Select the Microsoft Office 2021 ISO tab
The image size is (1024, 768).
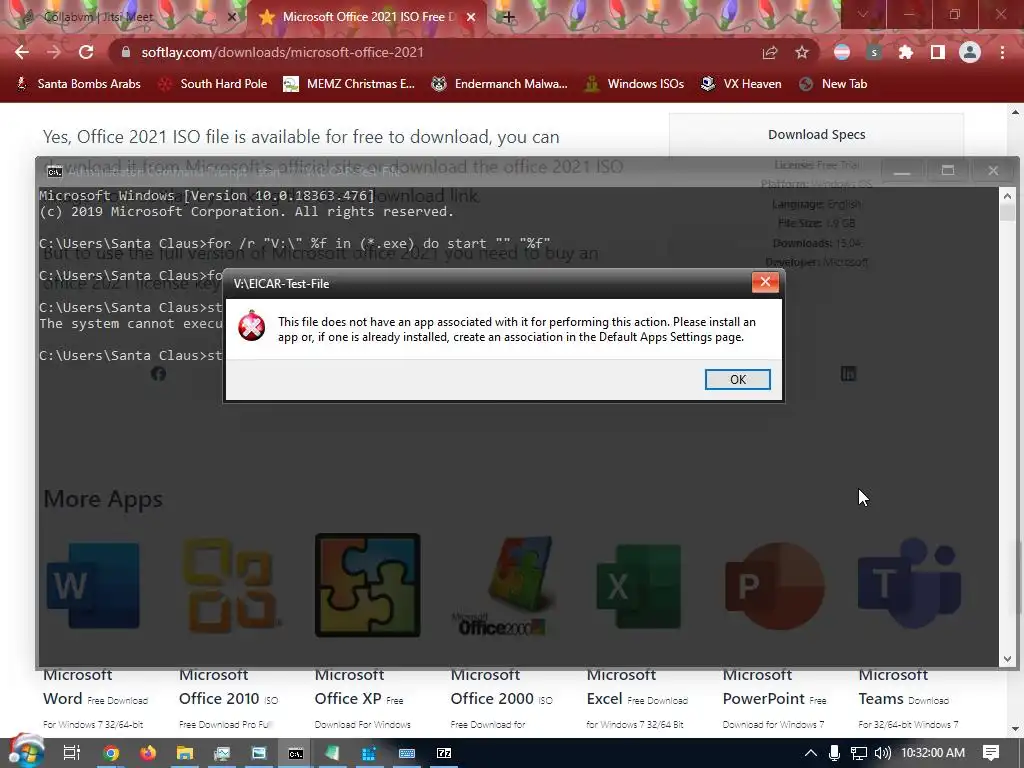[x=366, y=17]
